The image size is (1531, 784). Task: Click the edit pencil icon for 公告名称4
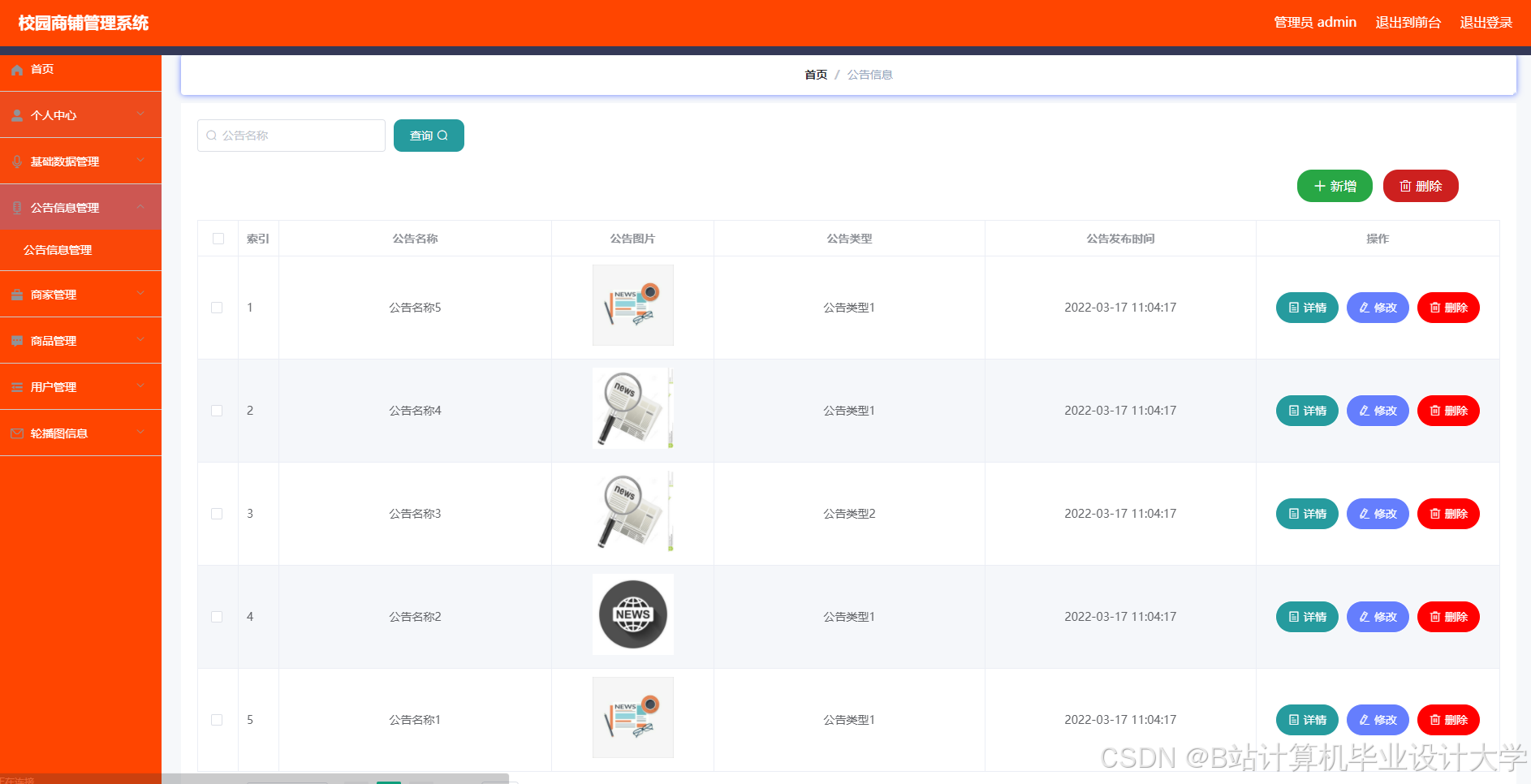[x=1365, y=411]
